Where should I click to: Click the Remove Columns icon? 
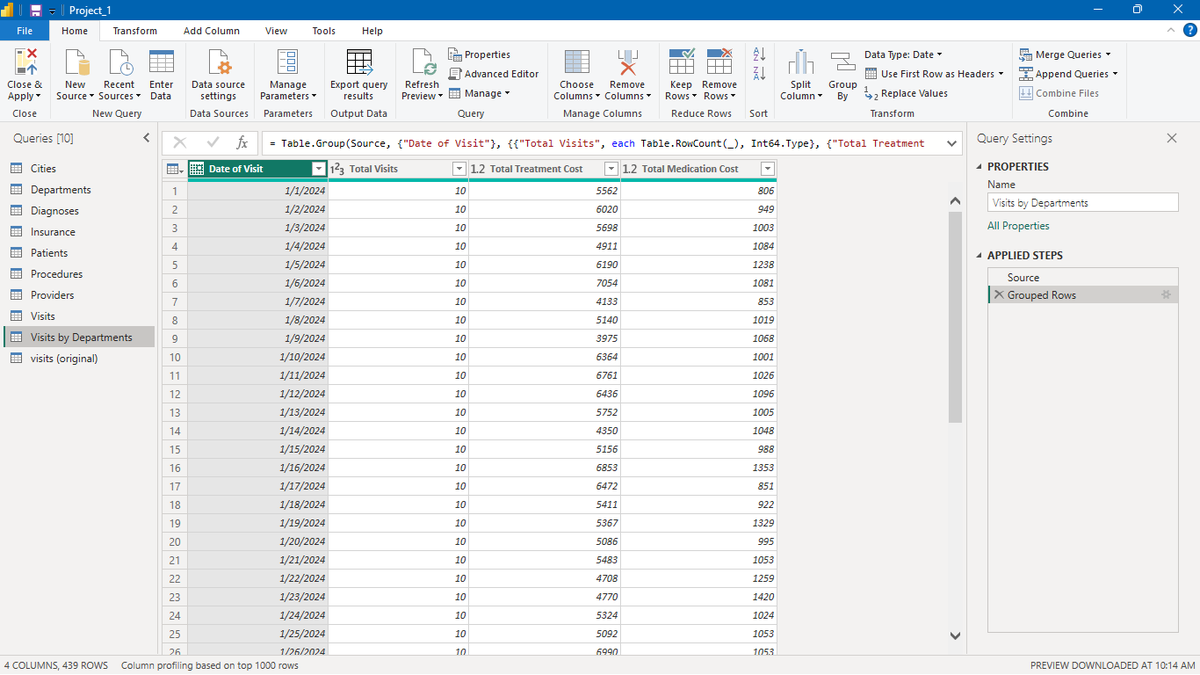[x=627, y=62]
